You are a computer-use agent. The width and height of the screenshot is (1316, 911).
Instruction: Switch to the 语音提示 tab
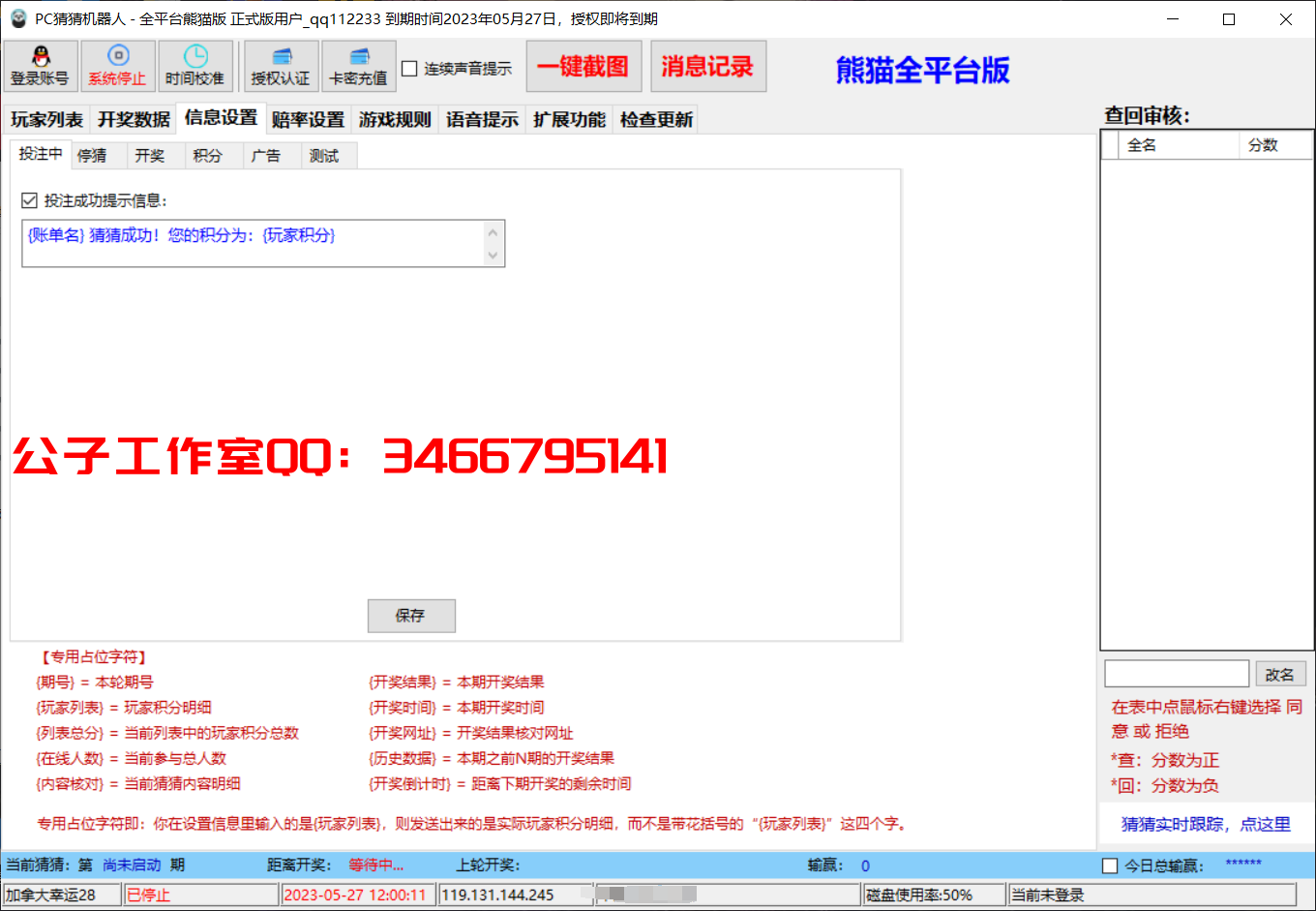click(482, 119)
